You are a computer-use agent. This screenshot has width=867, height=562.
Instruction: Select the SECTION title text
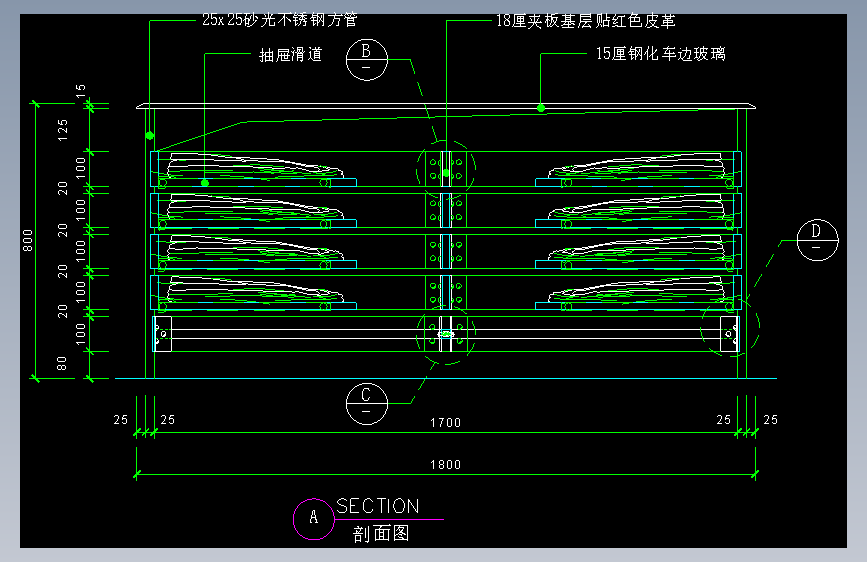(x=378, y=506)
